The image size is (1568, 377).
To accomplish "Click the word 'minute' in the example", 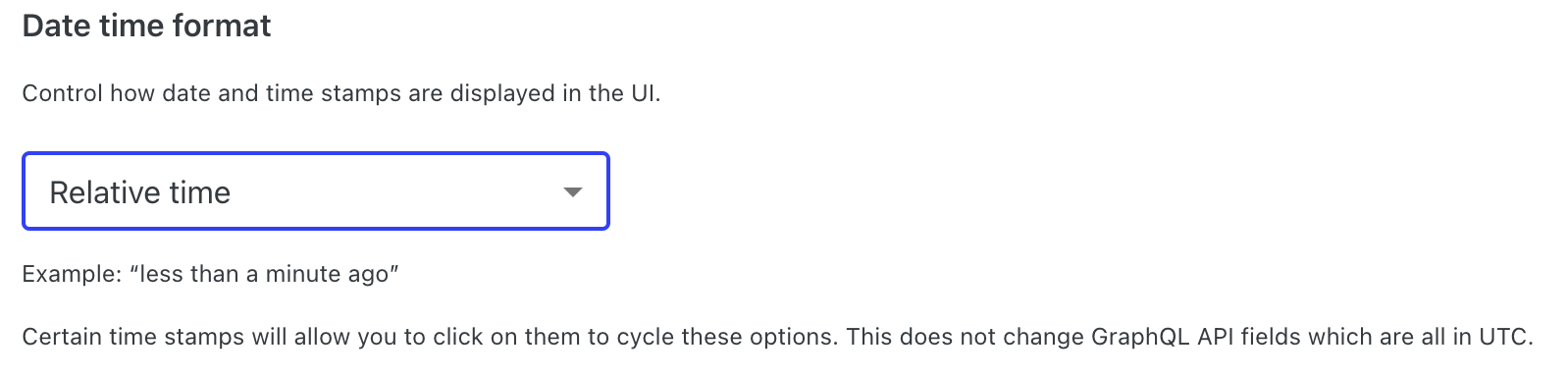I will pyautogui.click(x=293, y=274).
